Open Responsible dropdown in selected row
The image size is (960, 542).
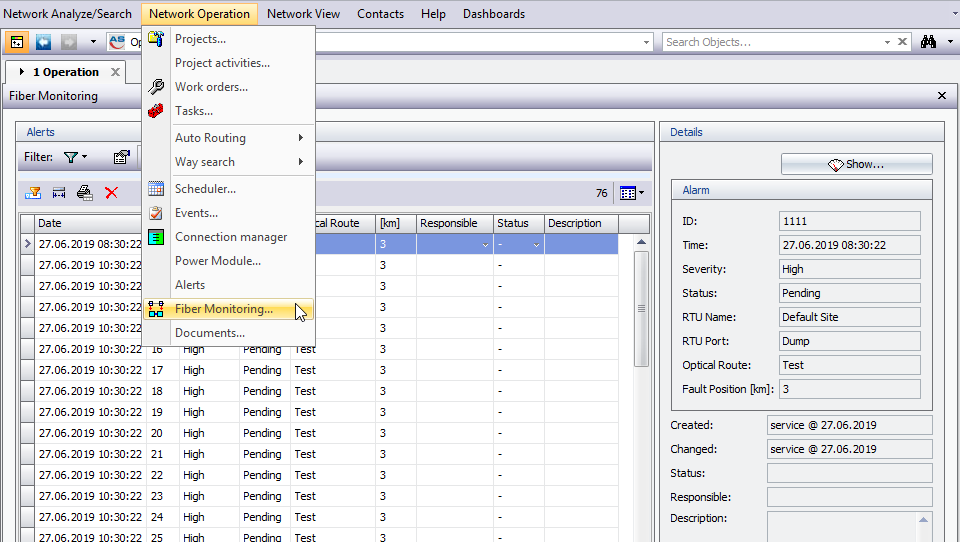[485, 244]
